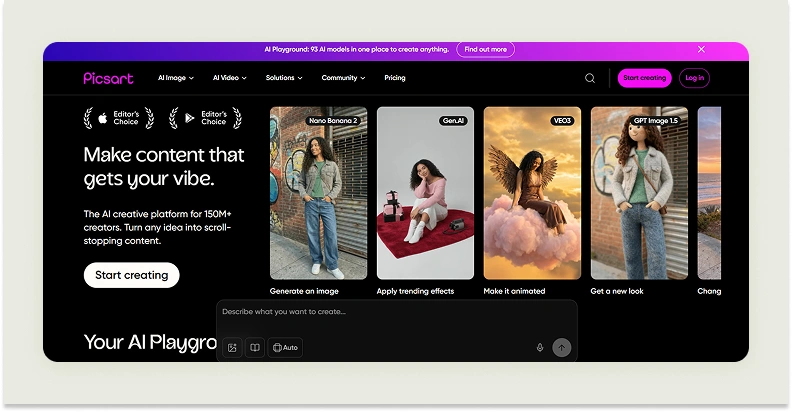Open the Nano Banana 2 image card
The image size is (792, 412).
(x=319, y=193)
